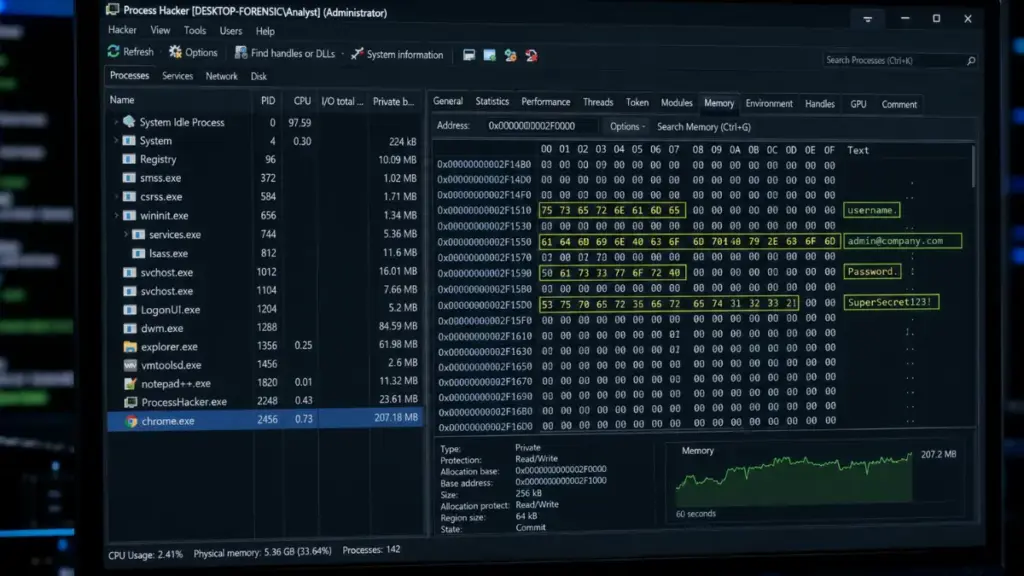Image resolution: width=1024 pixels, height=576 pixels.
Task: Click the Refresh toolbar icon
Action: (114, 51)
